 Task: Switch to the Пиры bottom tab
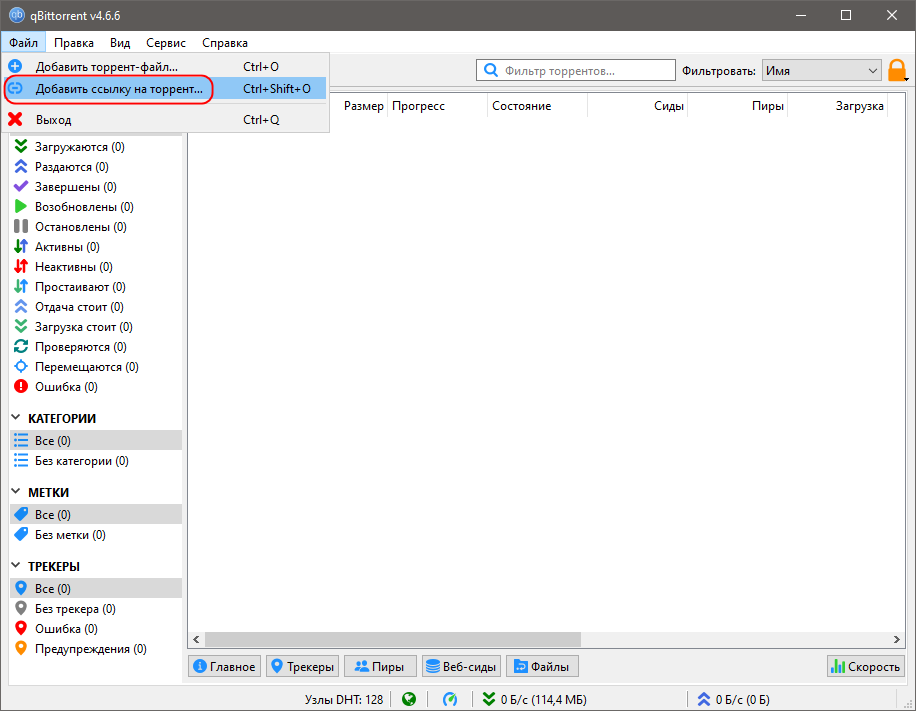[380, 666]
